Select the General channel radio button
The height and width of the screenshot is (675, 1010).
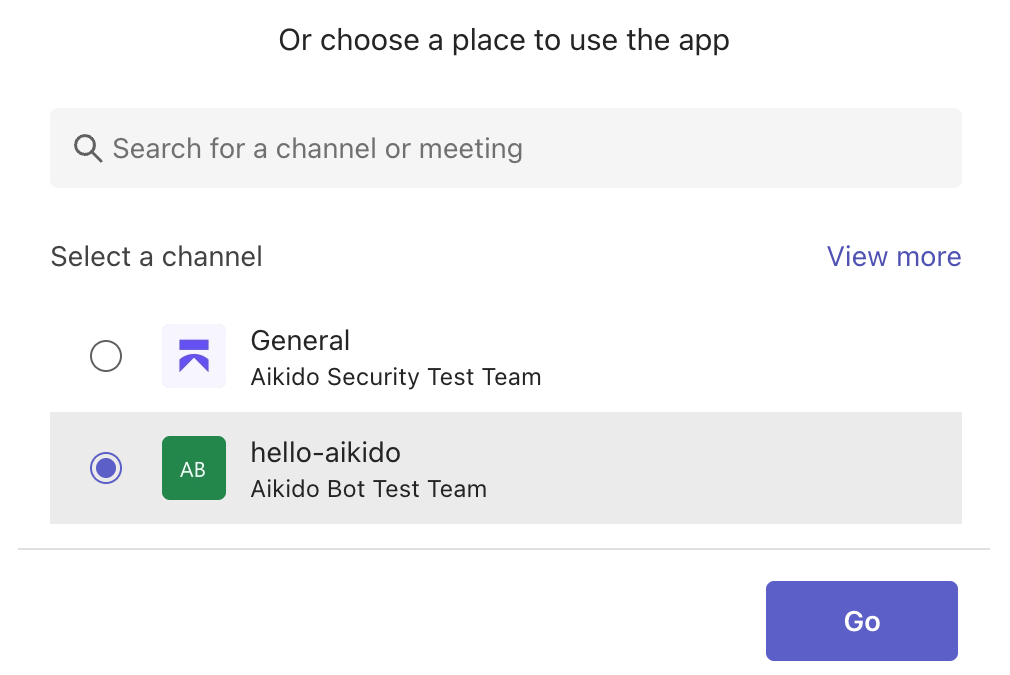[106, 356]
